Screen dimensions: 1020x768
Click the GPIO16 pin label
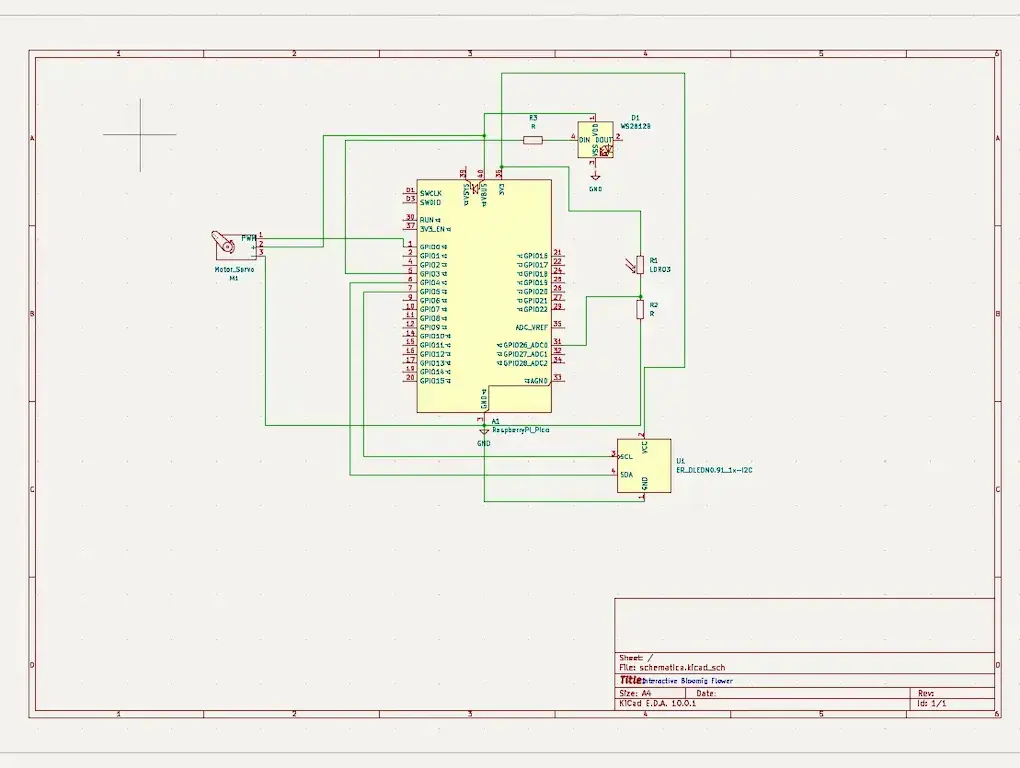pyautogui.click(x=535, y=256)
